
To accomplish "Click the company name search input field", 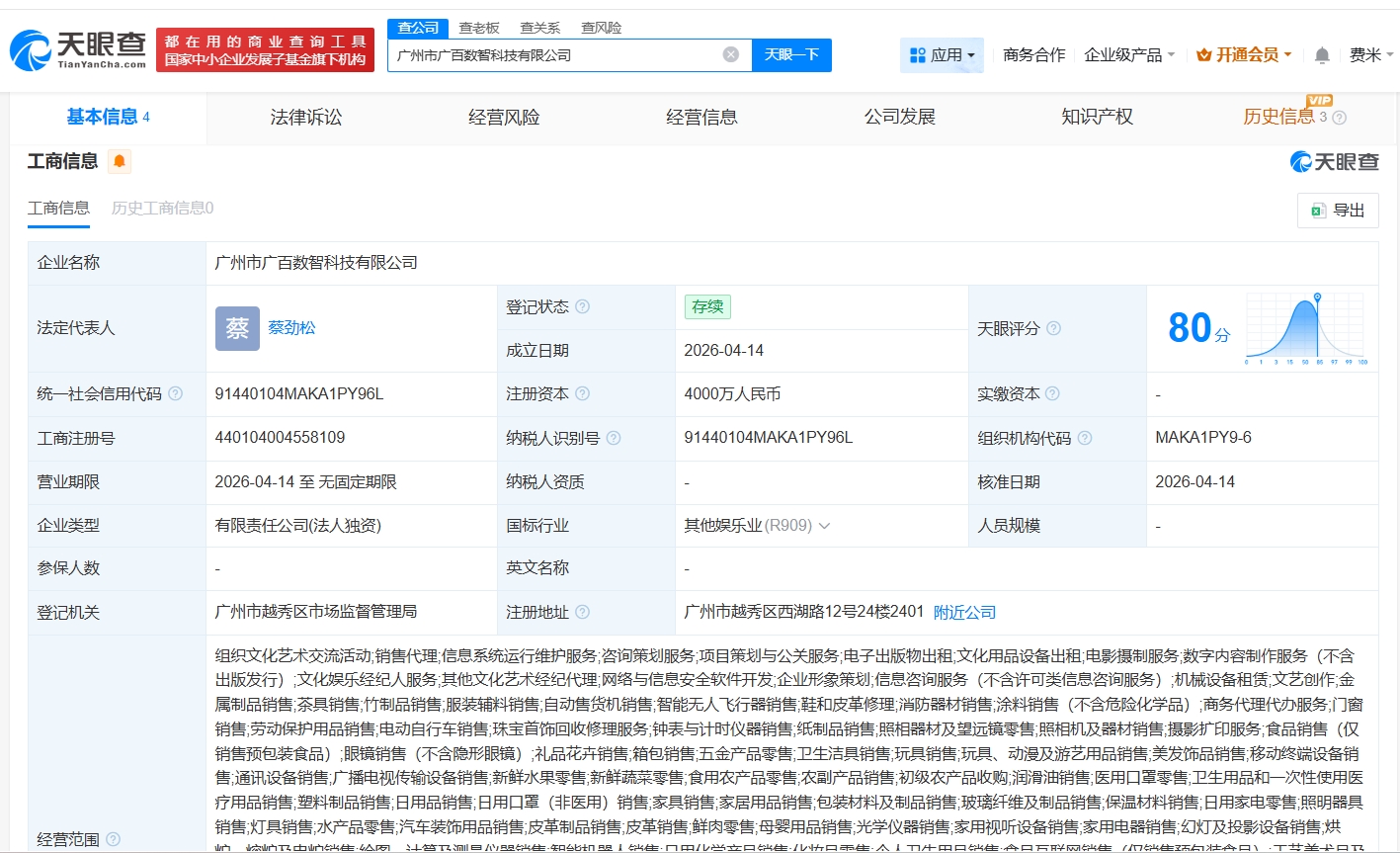I will point(553,55).
